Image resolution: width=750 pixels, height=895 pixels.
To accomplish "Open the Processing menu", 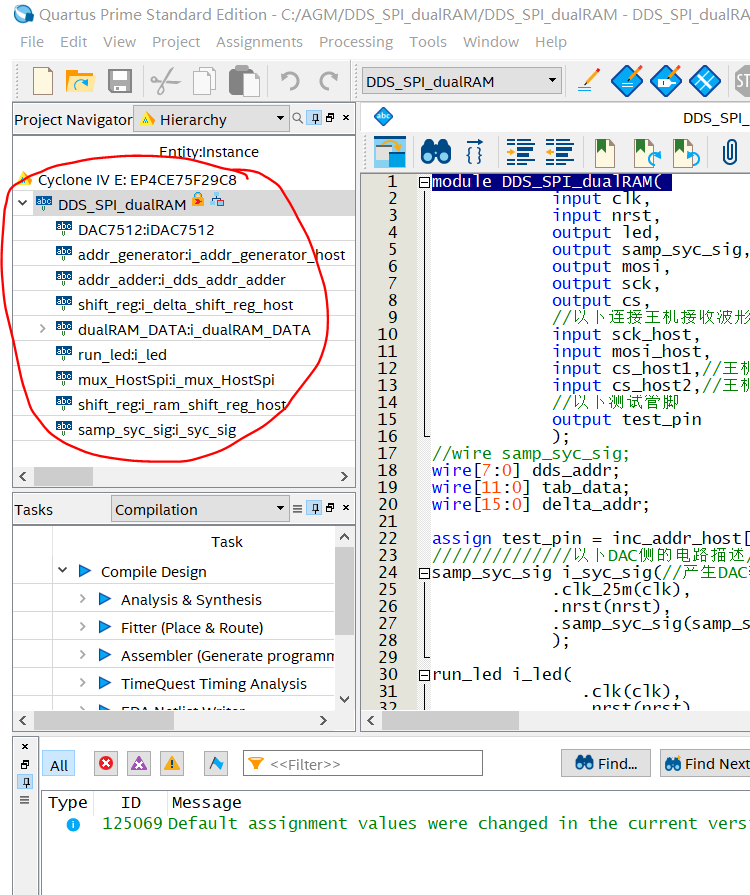I will [356, 42].
